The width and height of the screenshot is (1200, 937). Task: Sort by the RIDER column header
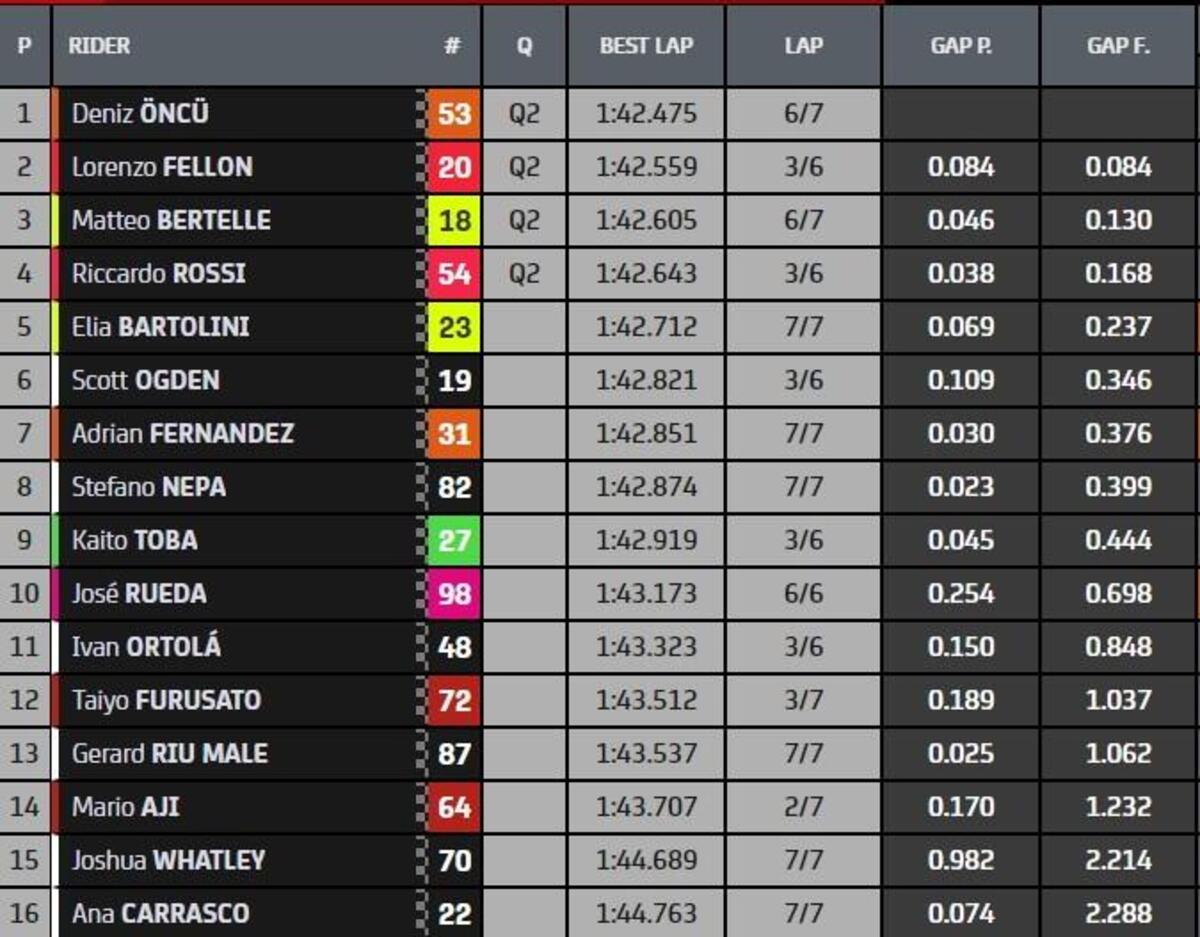pyautogui.click(x=99, y=46)
